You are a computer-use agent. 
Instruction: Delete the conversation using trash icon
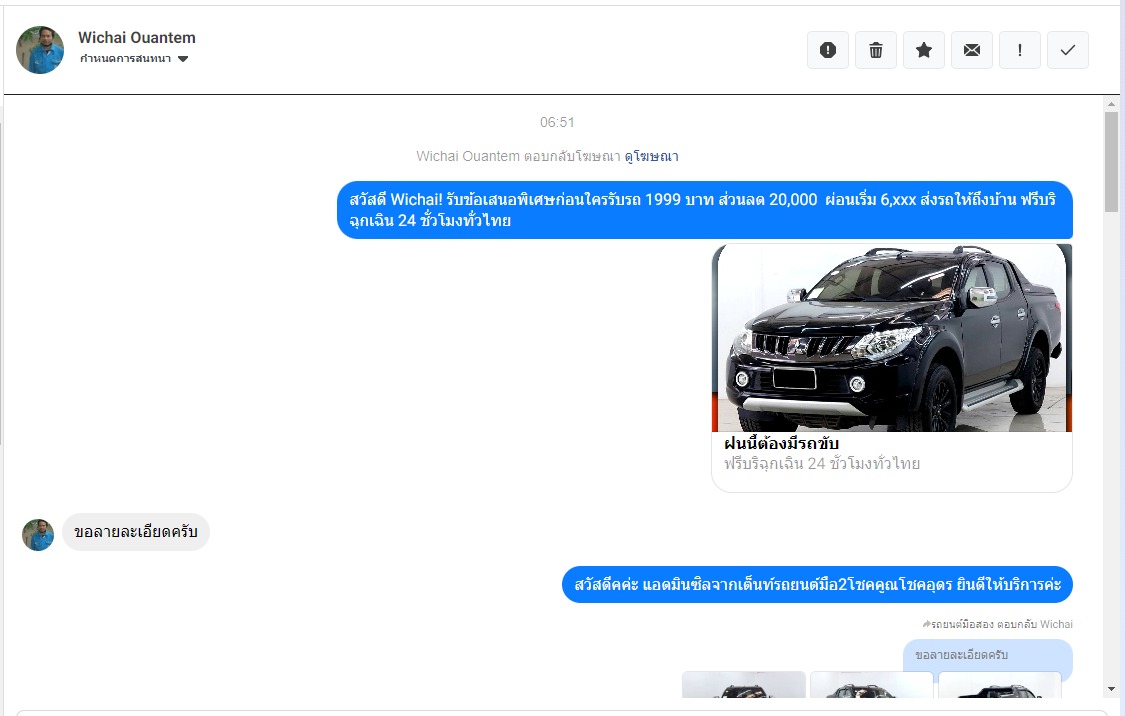(x=876, y=50)
